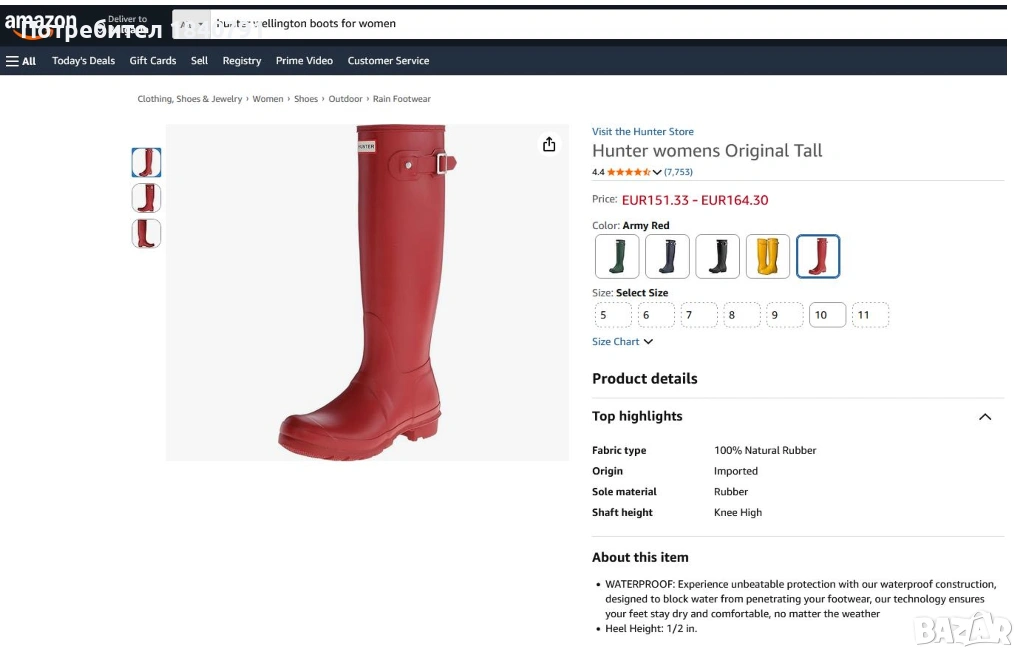Collapse the Top highlights section

click(985, 417)
